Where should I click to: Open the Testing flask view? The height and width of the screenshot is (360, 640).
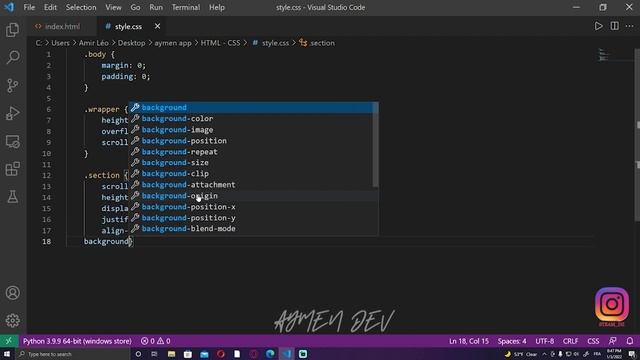click(x=13, y=197)
